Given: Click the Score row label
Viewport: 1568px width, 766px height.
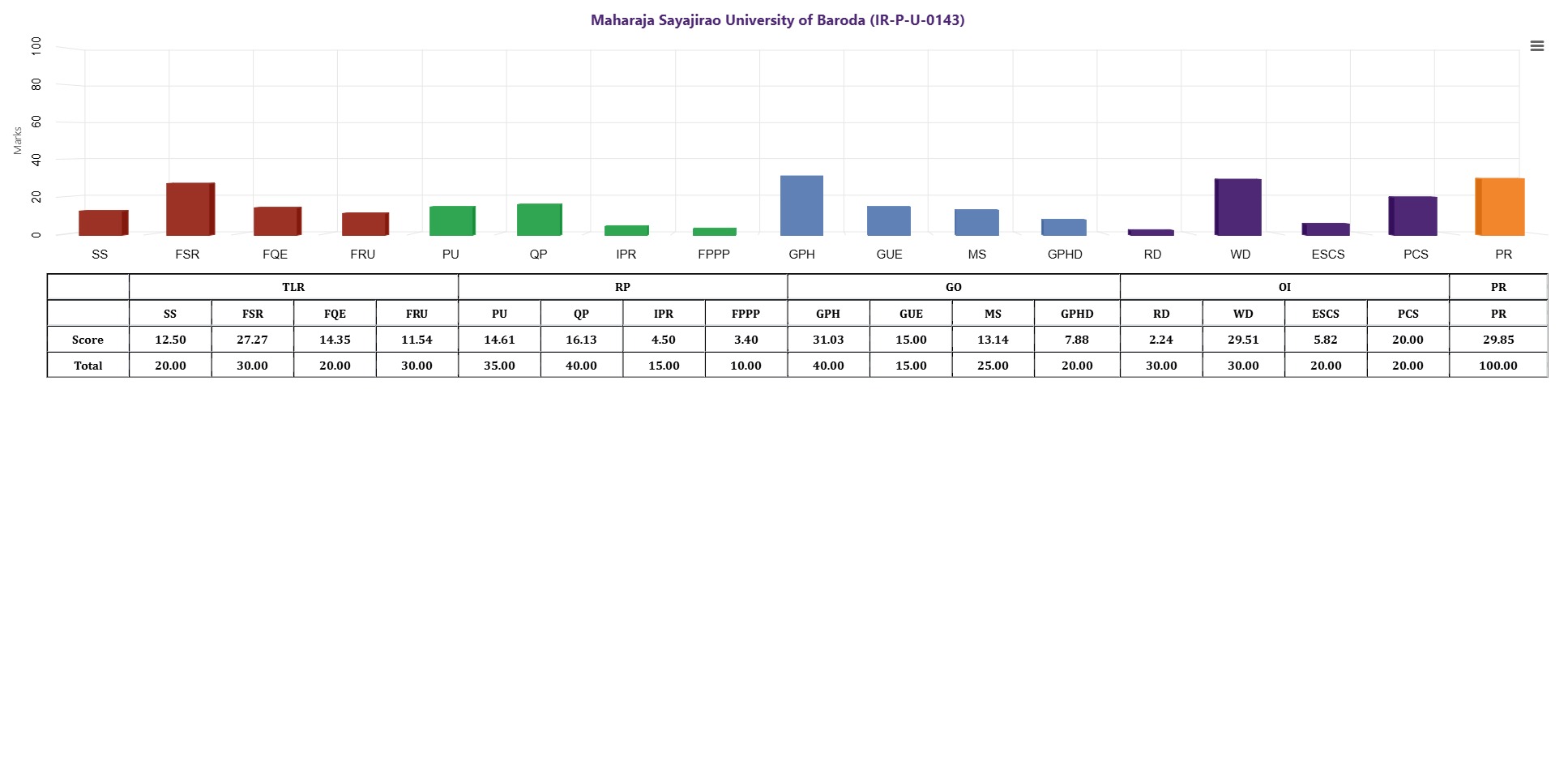Looking at the screenshot, I should point(88,340).
